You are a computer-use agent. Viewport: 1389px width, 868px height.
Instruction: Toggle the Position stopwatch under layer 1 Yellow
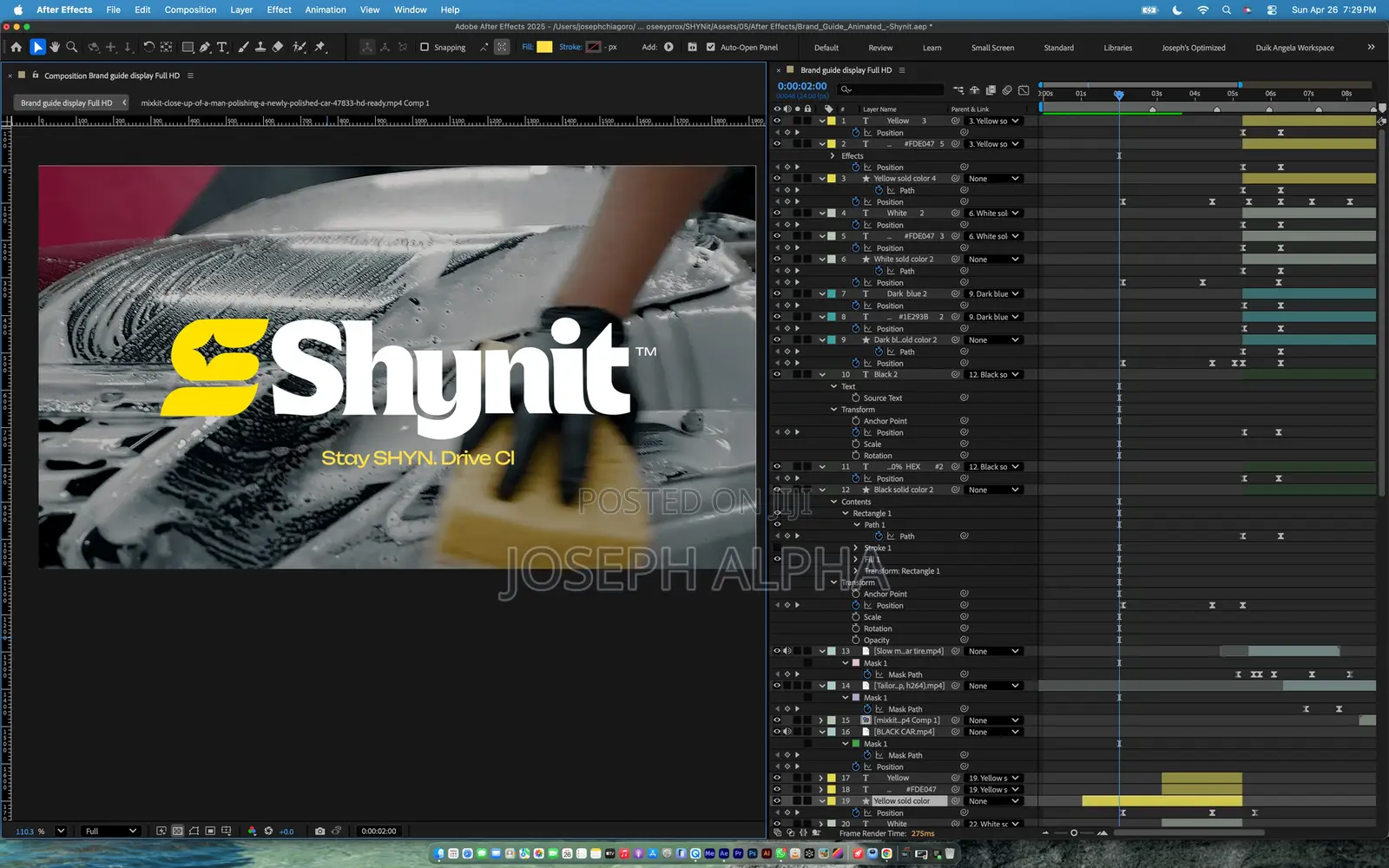[x=856, y=132]
